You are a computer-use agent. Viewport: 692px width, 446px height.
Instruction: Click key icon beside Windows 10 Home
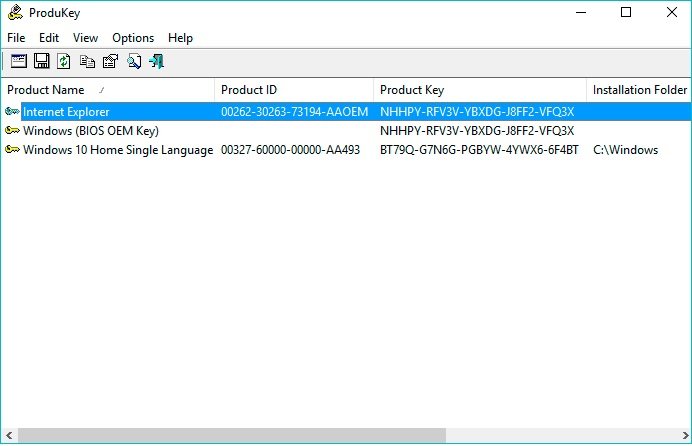12,150
